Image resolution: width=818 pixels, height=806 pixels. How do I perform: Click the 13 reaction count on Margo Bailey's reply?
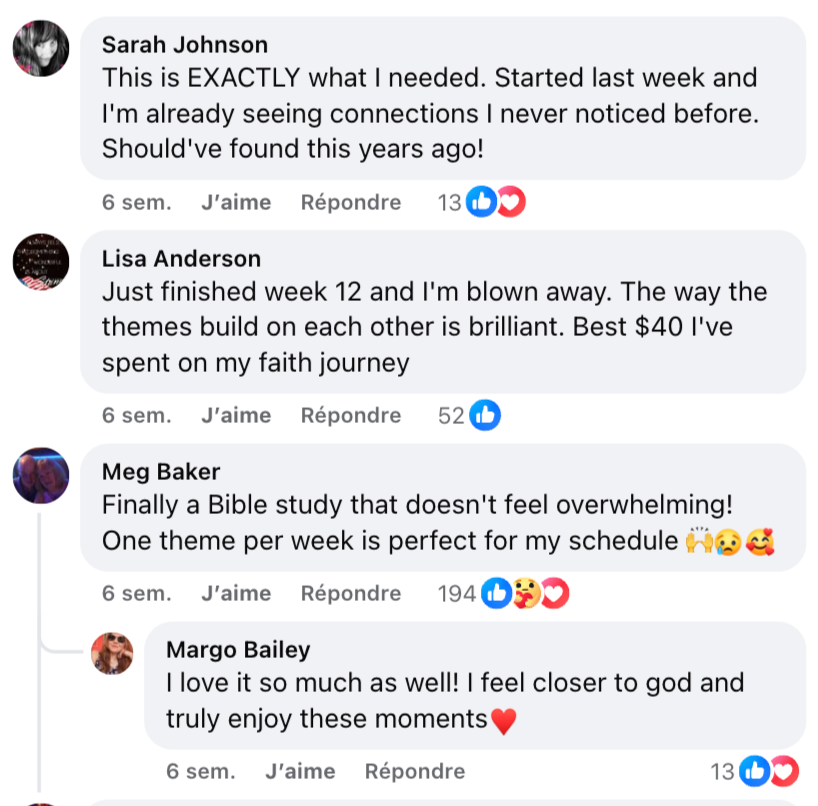tap(720, 771)
